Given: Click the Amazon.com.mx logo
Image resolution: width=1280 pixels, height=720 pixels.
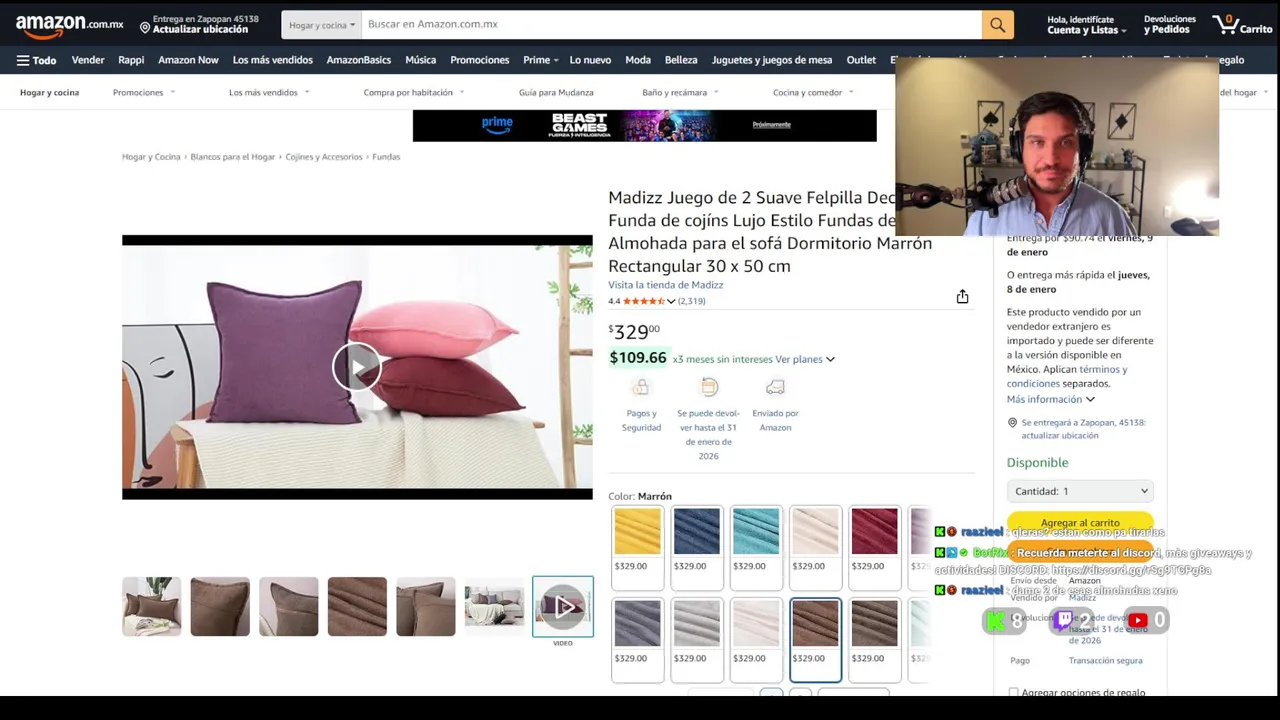Looking at the screenshot, I should 69,24.
